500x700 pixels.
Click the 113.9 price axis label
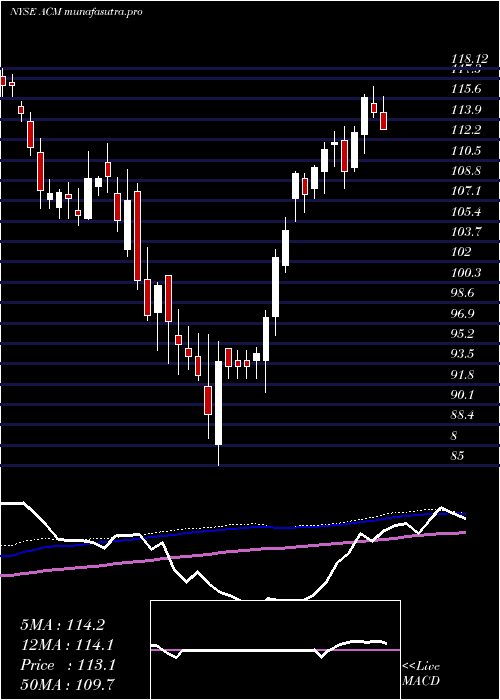pos(466,109)
